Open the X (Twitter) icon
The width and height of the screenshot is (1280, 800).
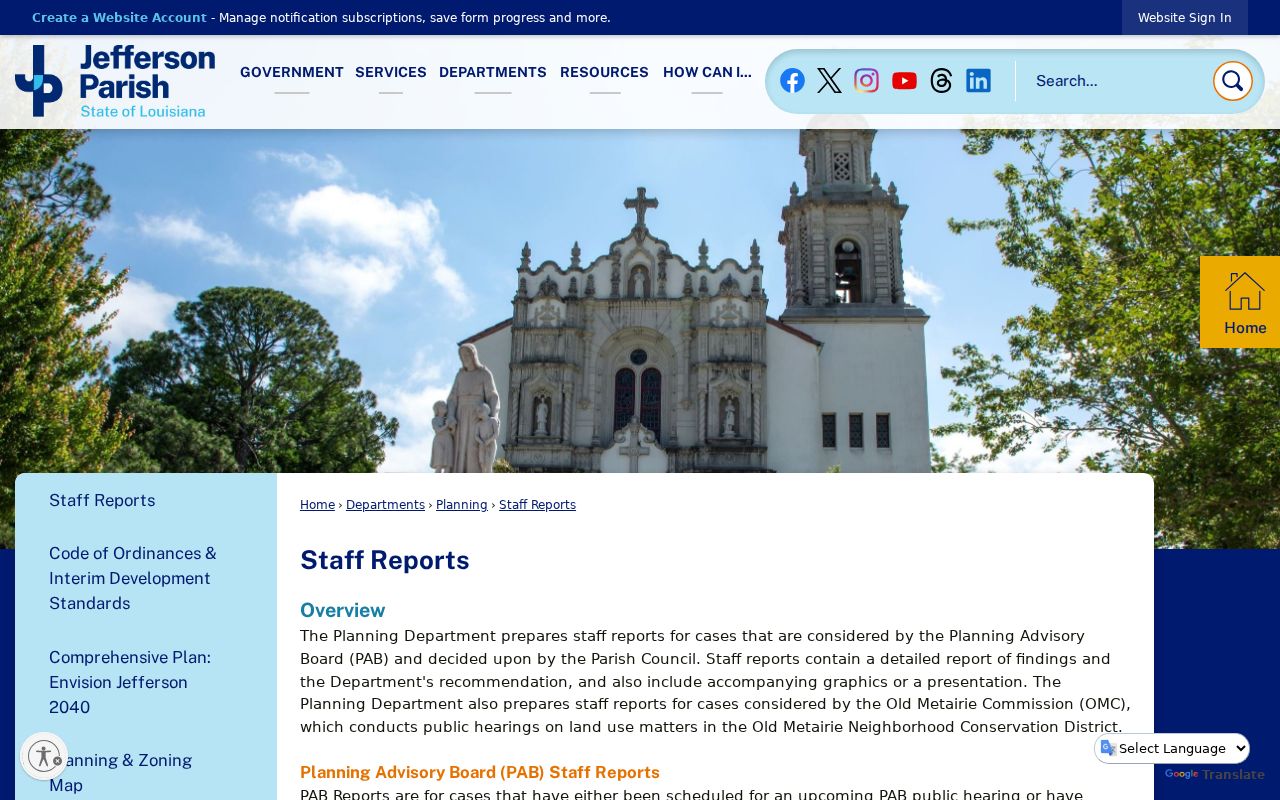pyautogui.click(x=829, y=81)
